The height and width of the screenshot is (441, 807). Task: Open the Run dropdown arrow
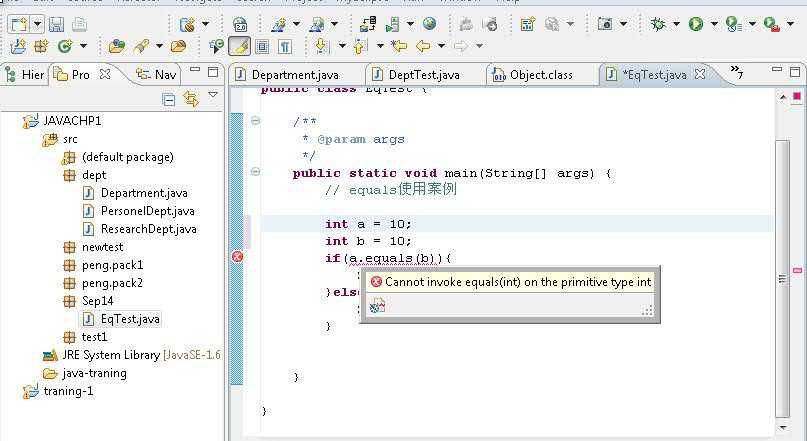pyautogui.click(x=714, y=24)
